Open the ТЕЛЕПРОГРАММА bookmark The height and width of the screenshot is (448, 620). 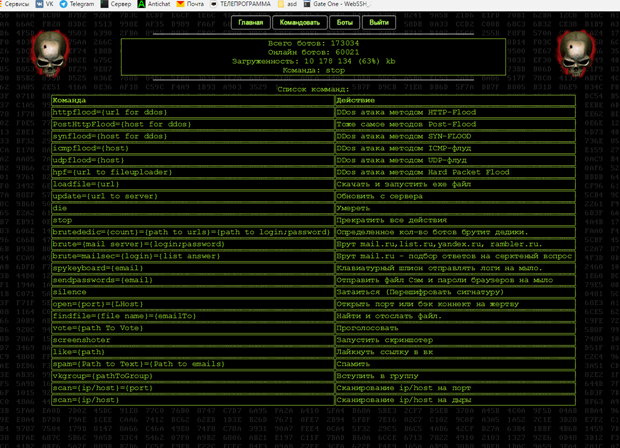click(240, 4)
